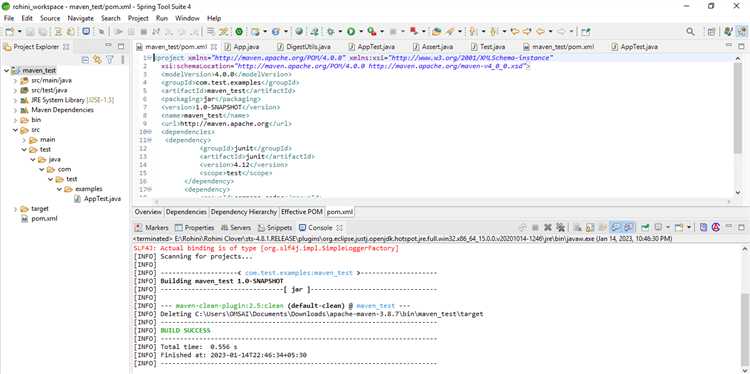This screenshot has height=374, width=750.
Task: Click the globe web browser toolbar icon
Action: (299, 32)
